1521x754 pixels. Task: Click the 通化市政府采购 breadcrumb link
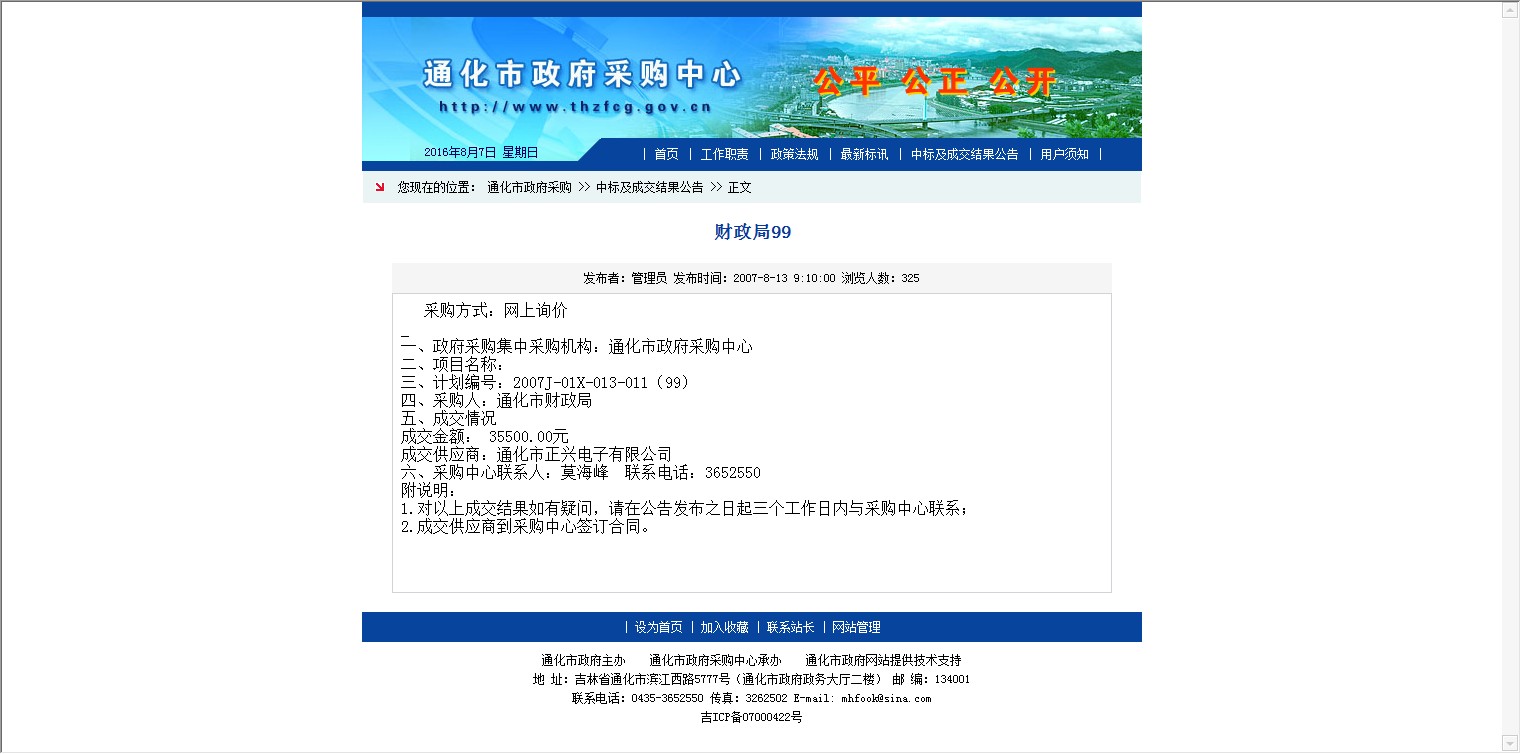tap(529, 187)
